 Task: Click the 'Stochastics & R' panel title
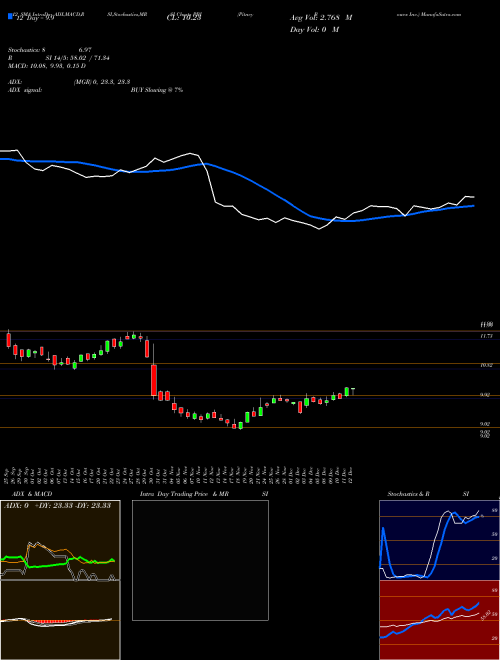409,494
